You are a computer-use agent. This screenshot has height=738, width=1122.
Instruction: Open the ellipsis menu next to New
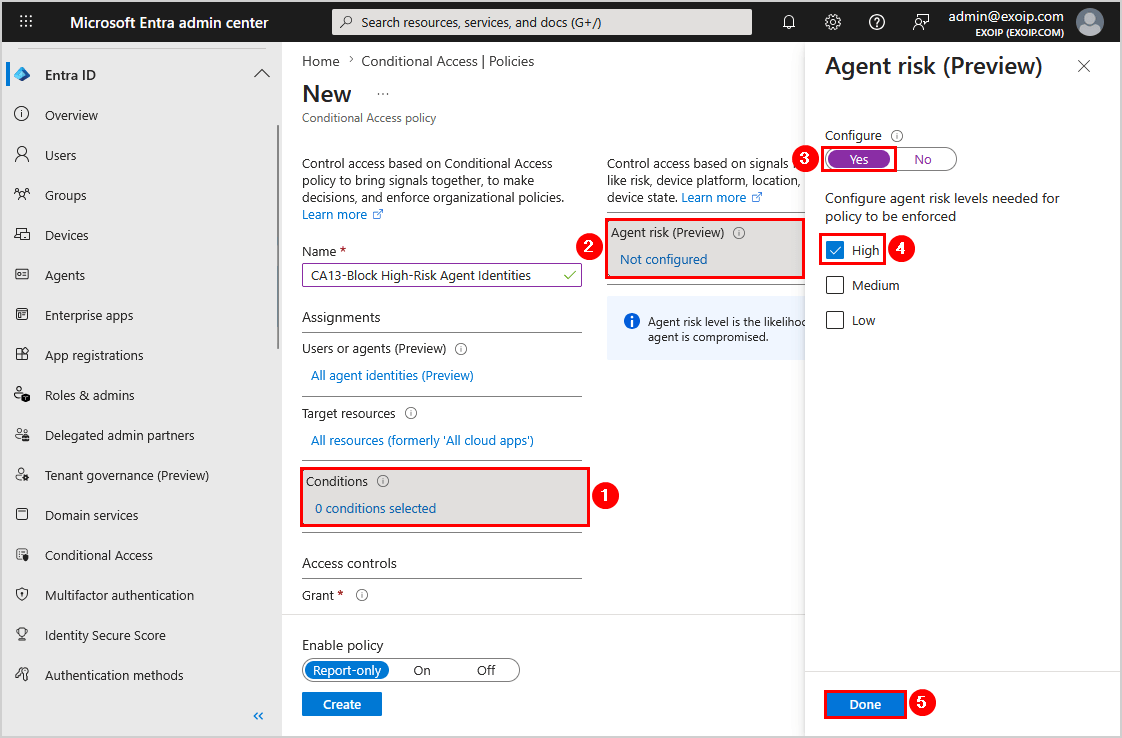[383, 94]
